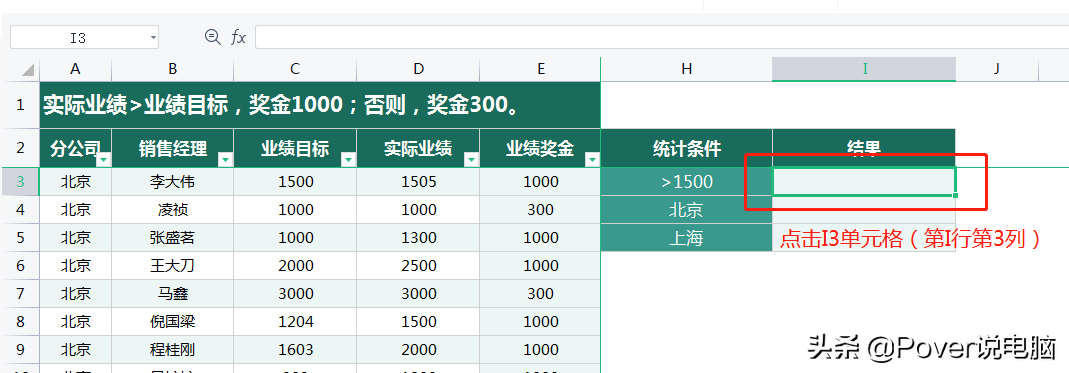This screenshot has width=1069, height=373.
Task: Open the 业绩目标 filter dropdown
Action: pyautogui.click(x=348, y=160)
